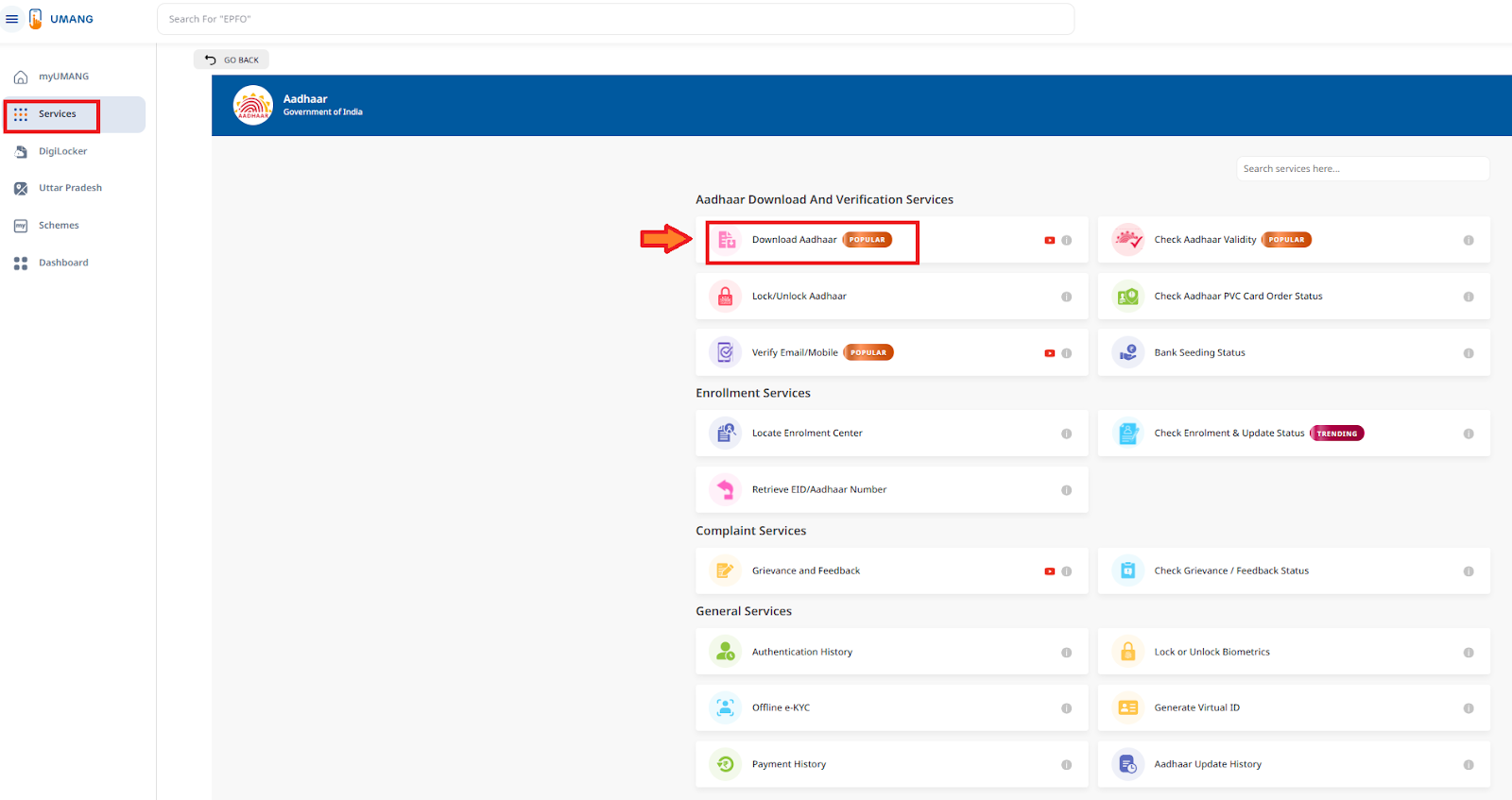The width and height of the screenshot is (1512, 800).
Task: Play the Download Aadhaar video tutorial icon
Action: coord(1049,241)
